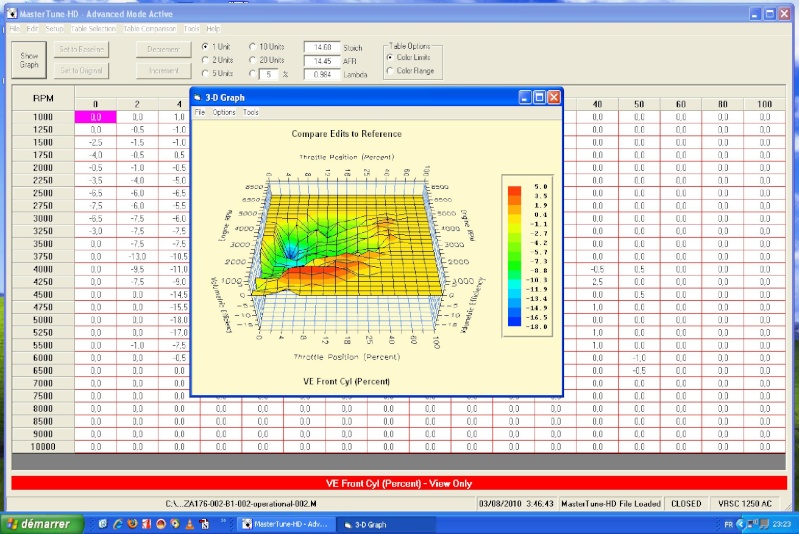
Task: Click the column header 100
Action: (764, 104)
